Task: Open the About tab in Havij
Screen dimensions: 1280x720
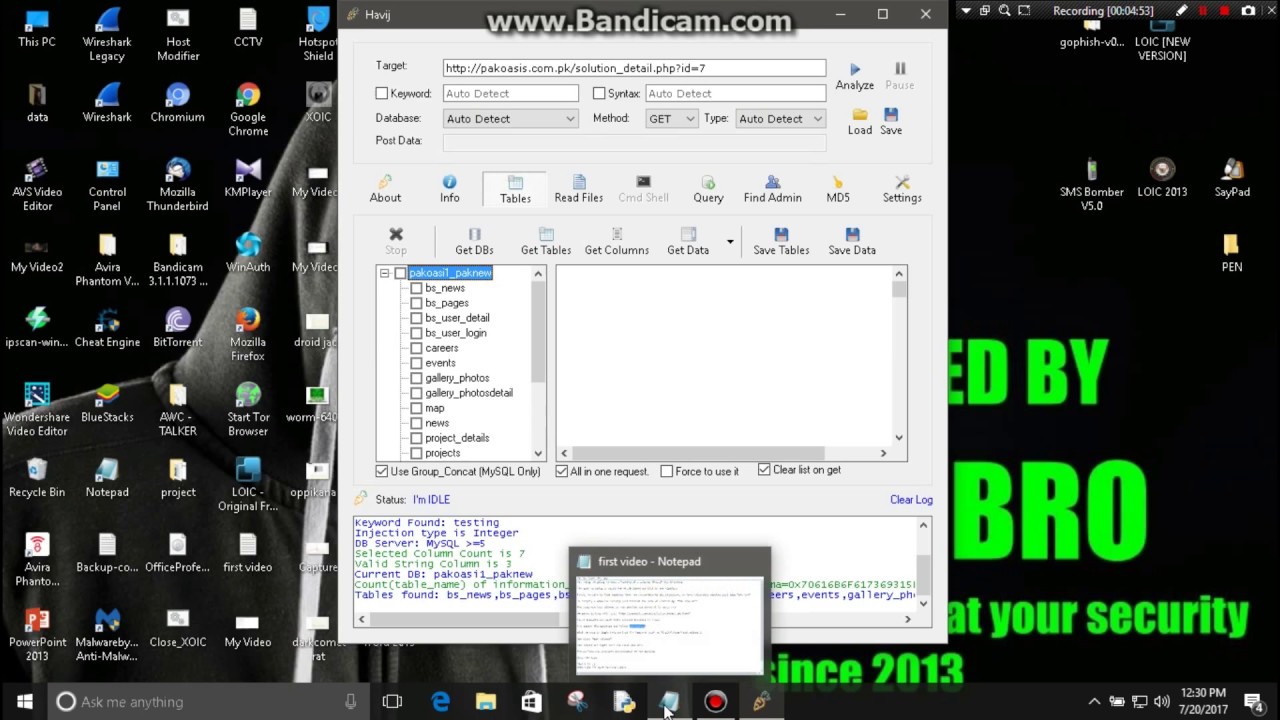Action: pos(385,189)
